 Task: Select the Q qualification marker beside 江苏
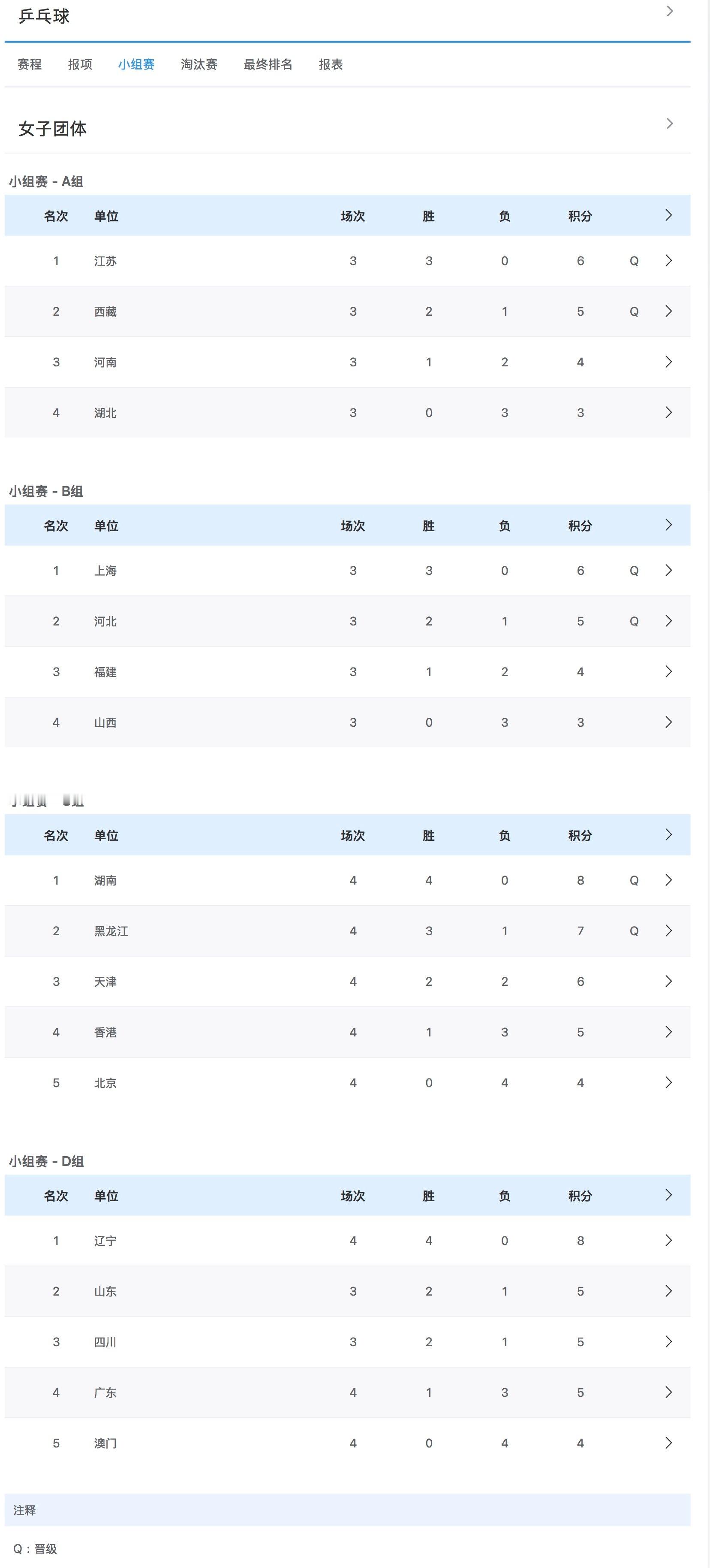pyautogui.click(x=633, y=260)
